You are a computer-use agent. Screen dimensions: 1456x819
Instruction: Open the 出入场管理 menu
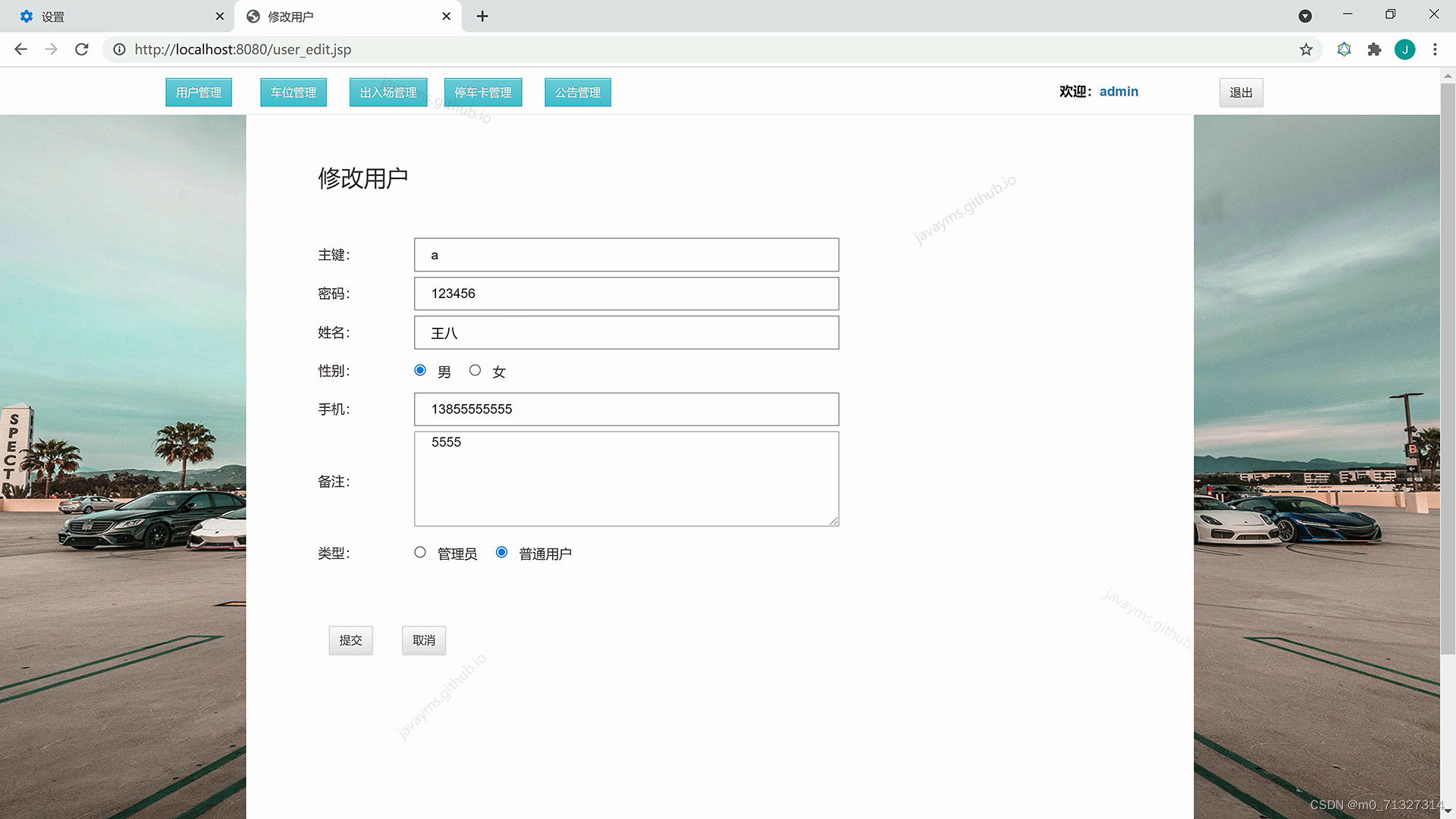[x=388, y=93]
